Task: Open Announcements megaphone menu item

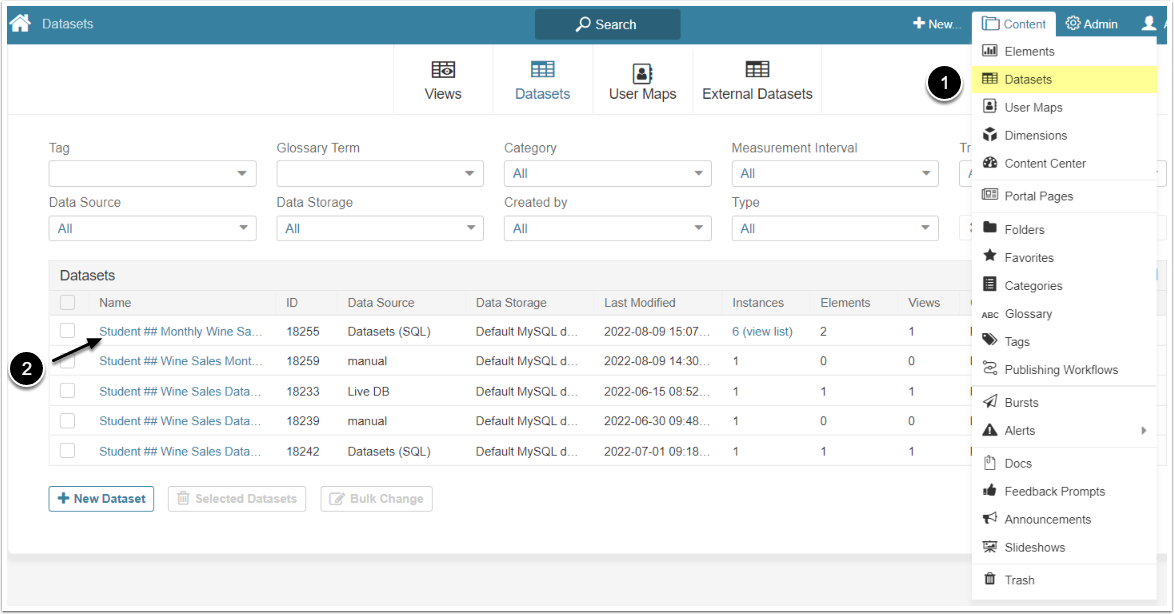Action: (990, 519)
